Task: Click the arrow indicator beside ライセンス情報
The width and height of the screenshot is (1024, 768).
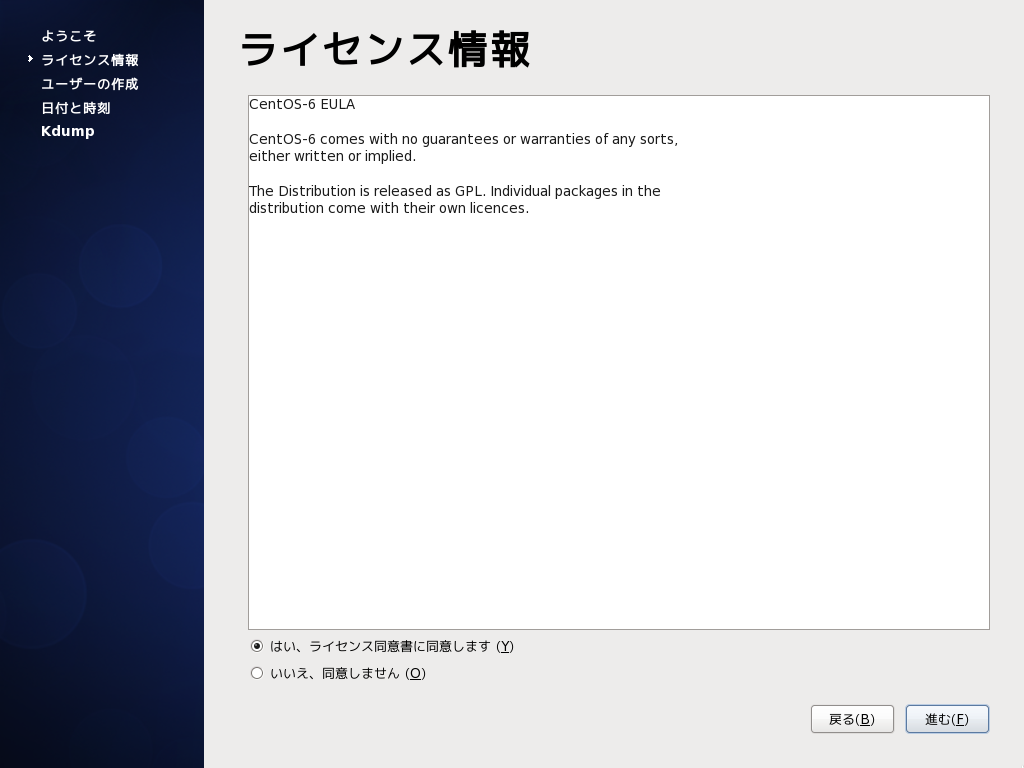Action: coord(29,58)
